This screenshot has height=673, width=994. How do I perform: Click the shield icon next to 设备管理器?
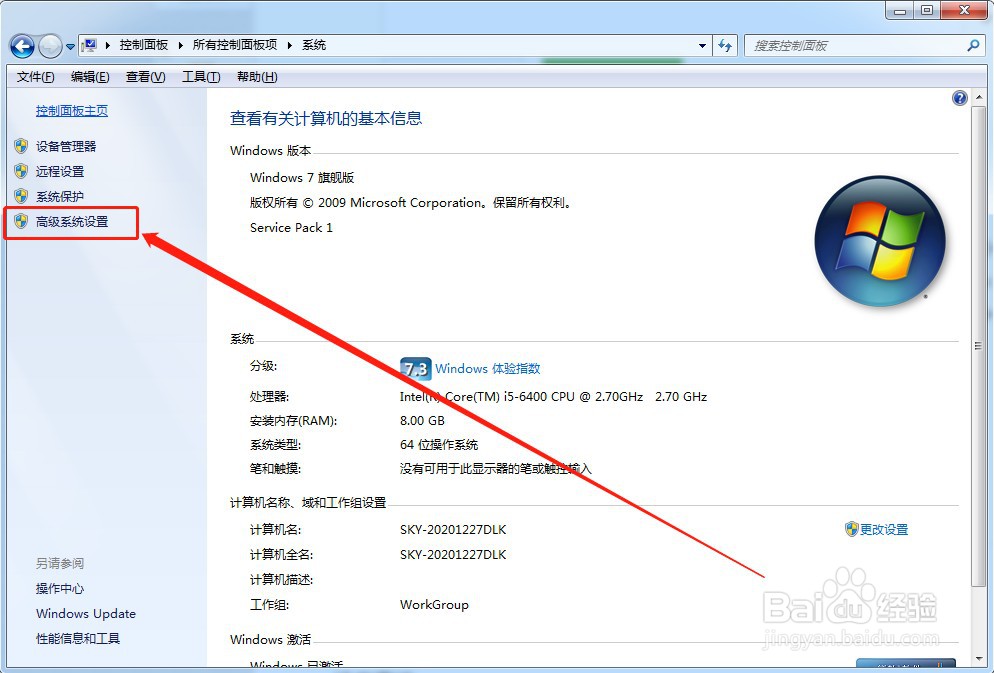tap(21, 146)
